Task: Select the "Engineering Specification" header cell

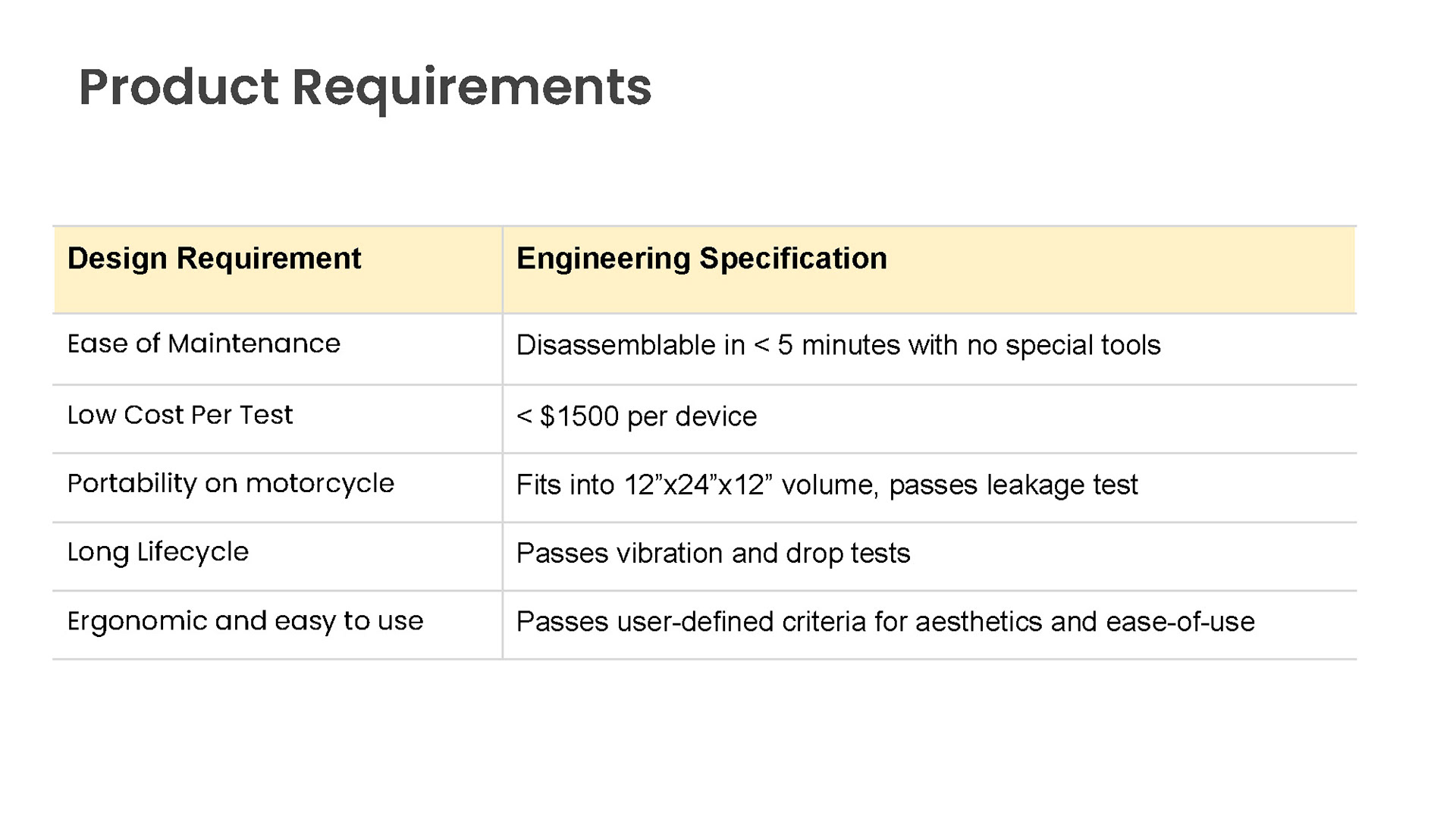Action: pyautogui.click(x=701, y=259)
